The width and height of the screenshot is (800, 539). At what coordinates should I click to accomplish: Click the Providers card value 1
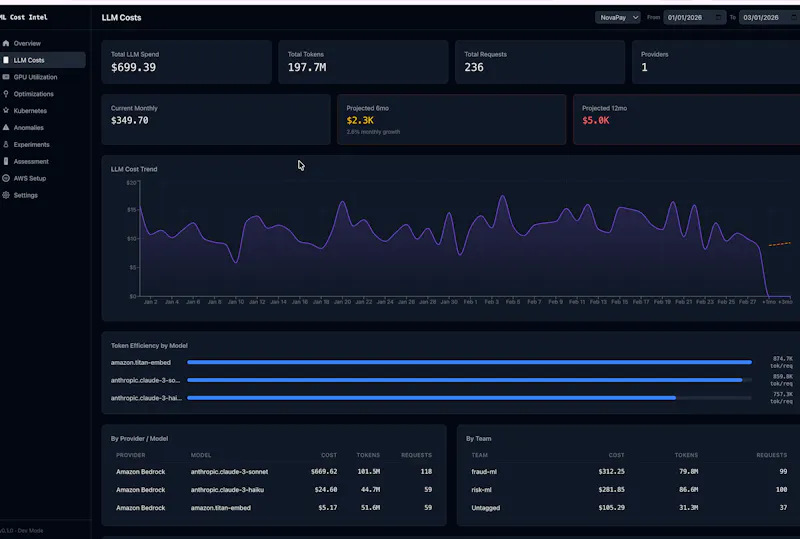pyautogui.click(x=644, y=67)
